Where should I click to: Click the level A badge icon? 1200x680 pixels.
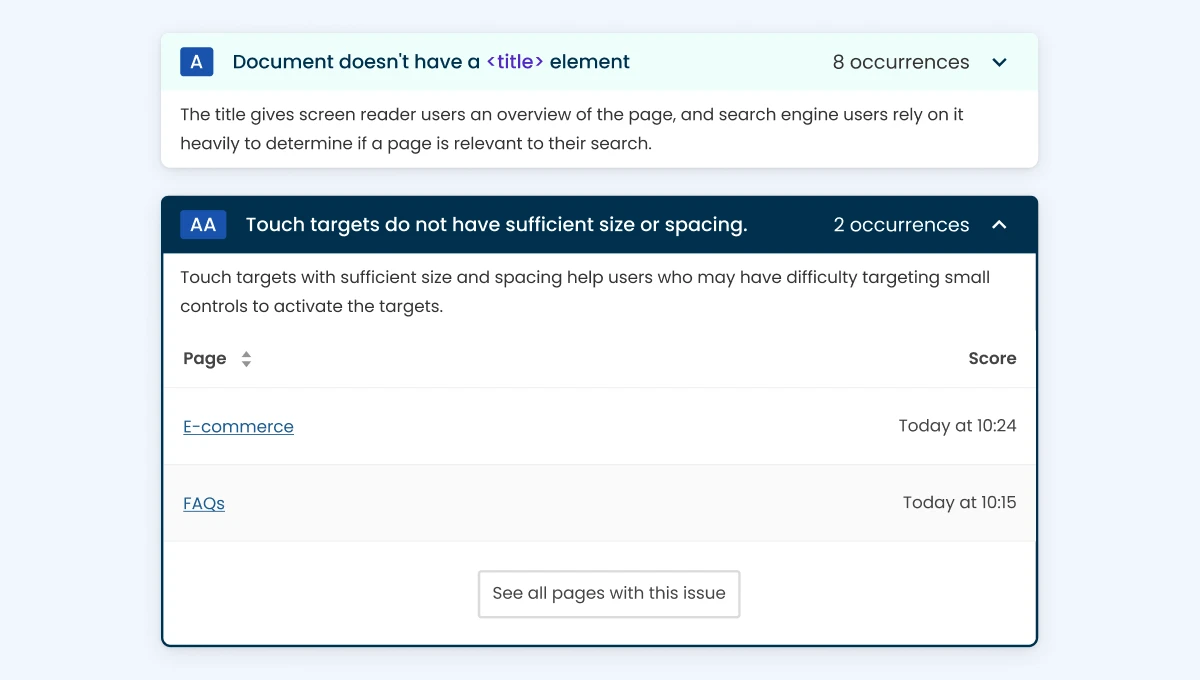196,61
